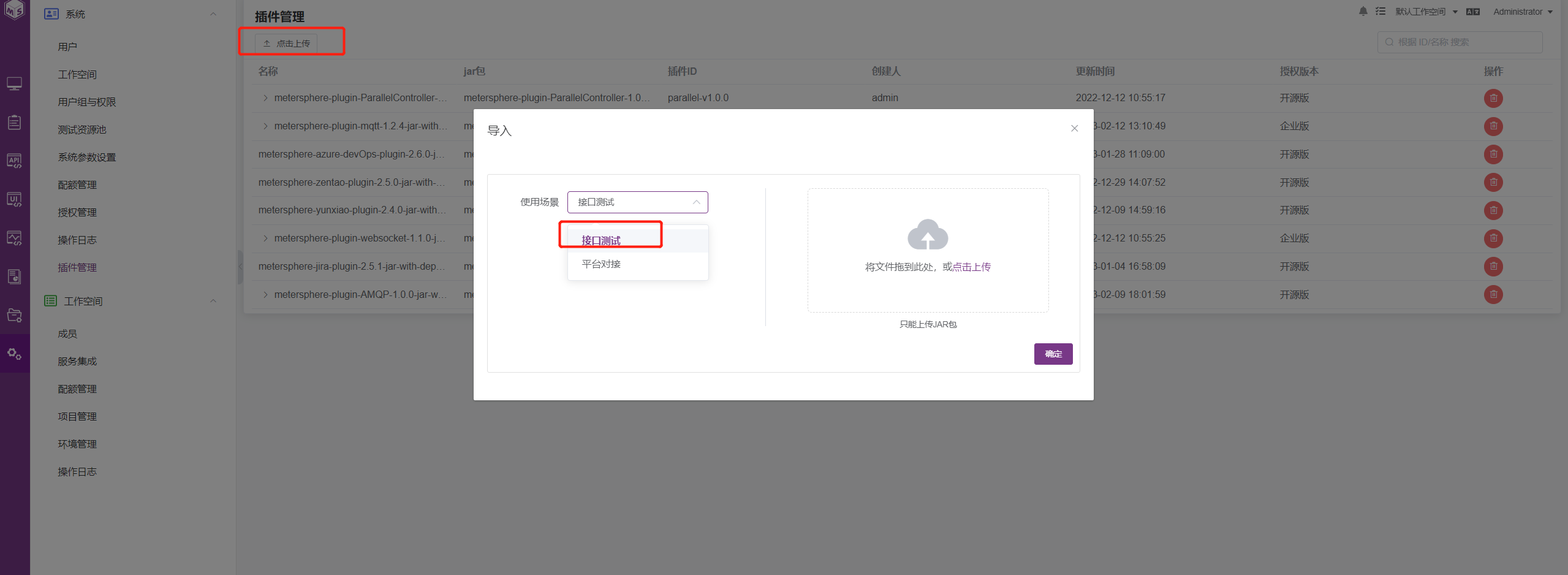Select the performance testing chart icon
1568x575 pixels.
(14, 238)
